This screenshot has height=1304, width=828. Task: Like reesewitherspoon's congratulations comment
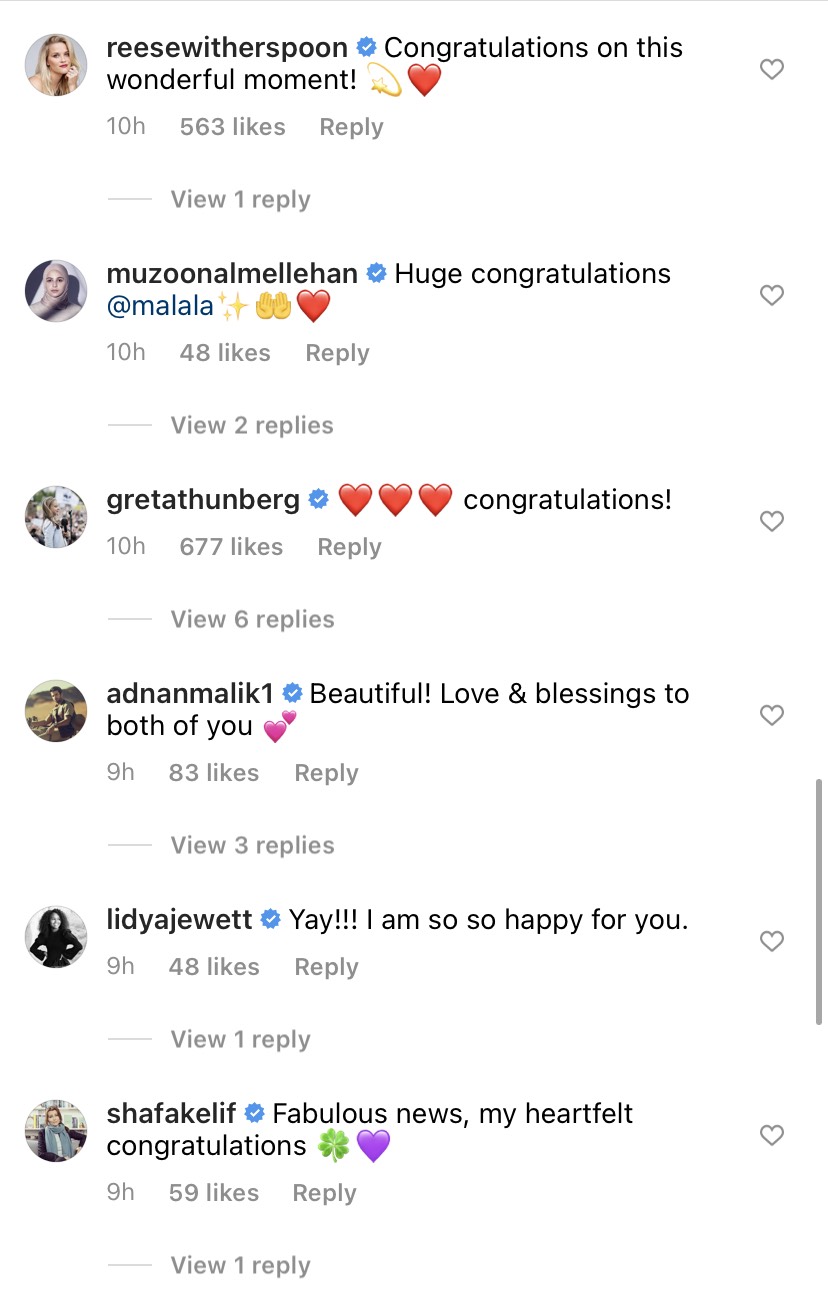click(771, 69)
